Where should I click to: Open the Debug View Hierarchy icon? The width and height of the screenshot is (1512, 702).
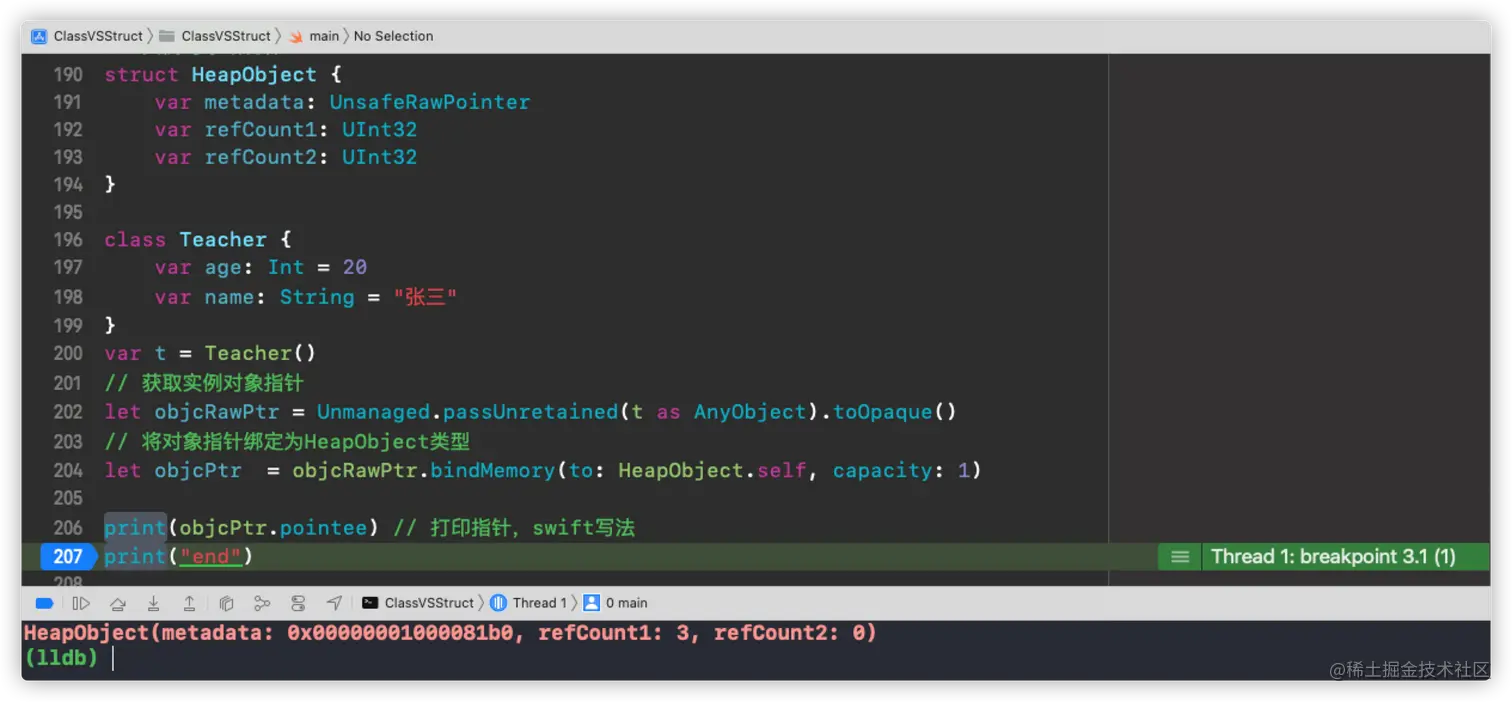(226, 603)
